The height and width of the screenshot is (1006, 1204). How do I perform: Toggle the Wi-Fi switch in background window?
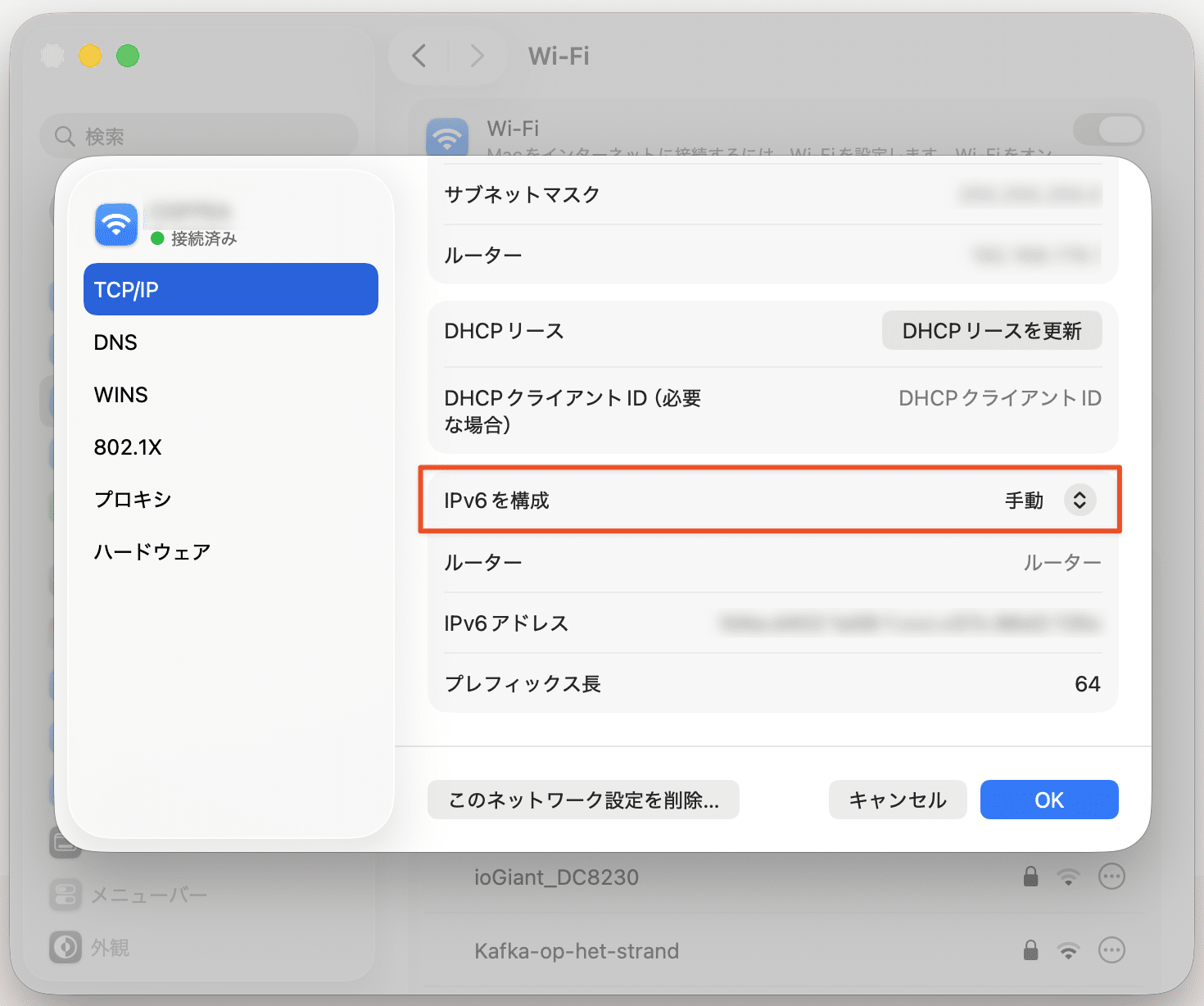pyautogui.click(x=1109, y=129)
